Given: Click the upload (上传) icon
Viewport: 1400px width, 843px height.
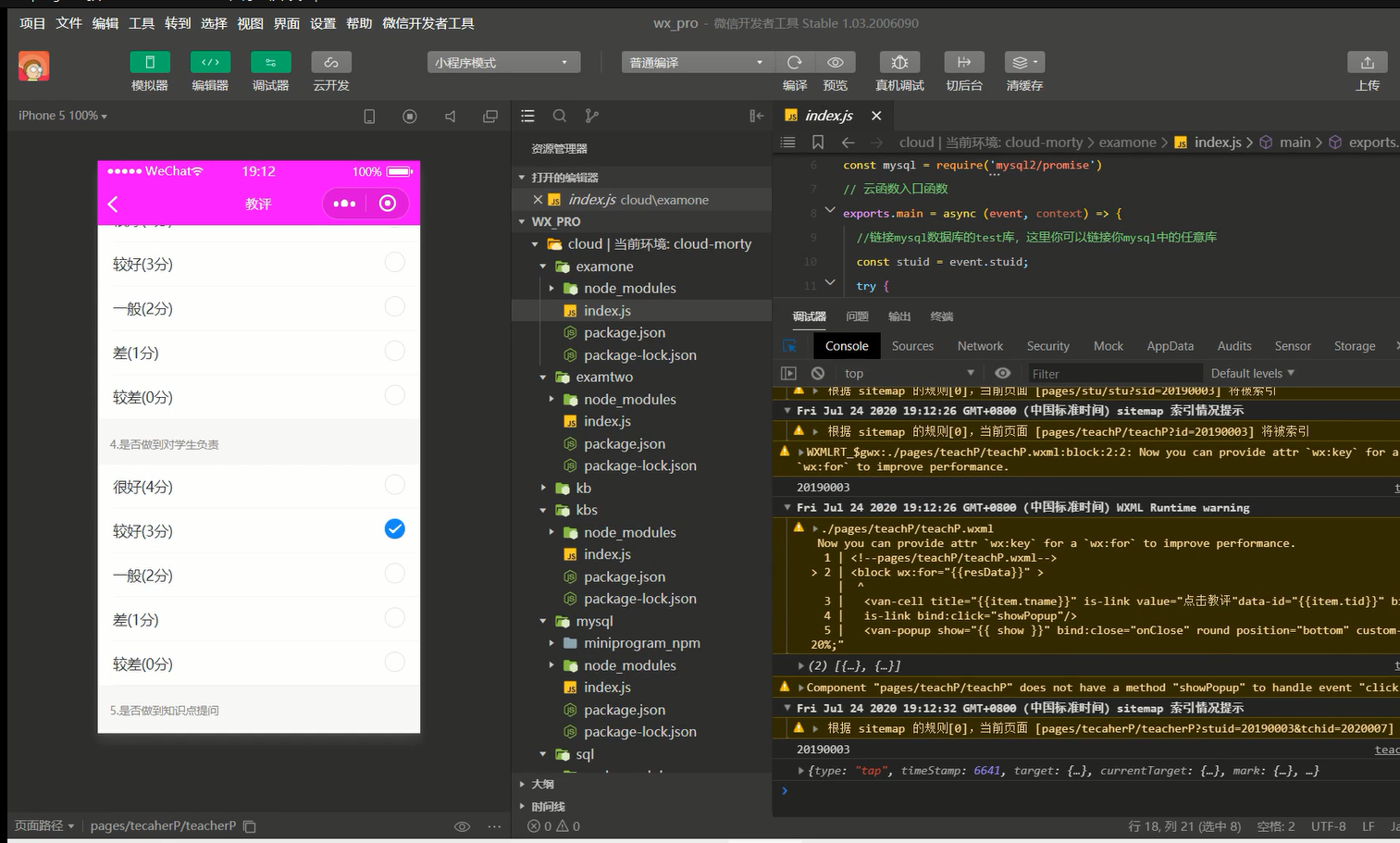Looking at the screenshot, I should click(1367, 62).
